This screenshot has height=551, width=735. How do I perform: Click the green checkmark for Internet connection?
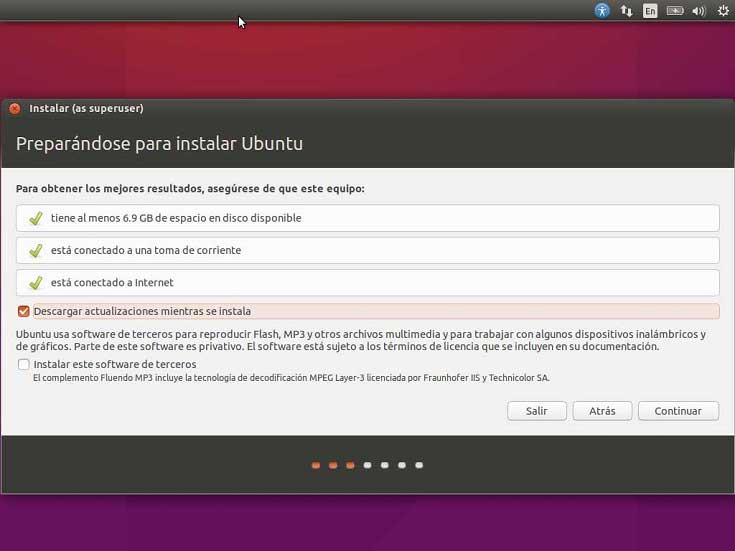pyautogui.click(x=36, y=283)
